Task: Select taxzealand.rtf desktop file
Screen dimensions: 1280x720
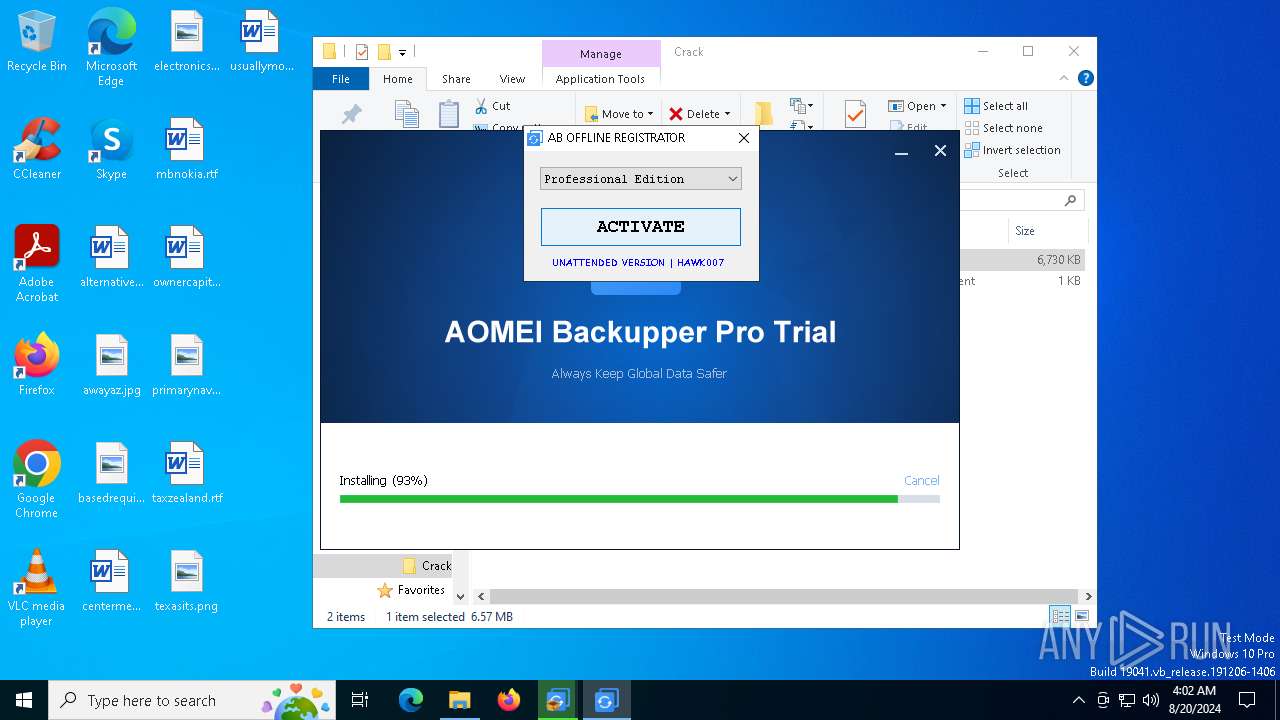Action: 186,473
